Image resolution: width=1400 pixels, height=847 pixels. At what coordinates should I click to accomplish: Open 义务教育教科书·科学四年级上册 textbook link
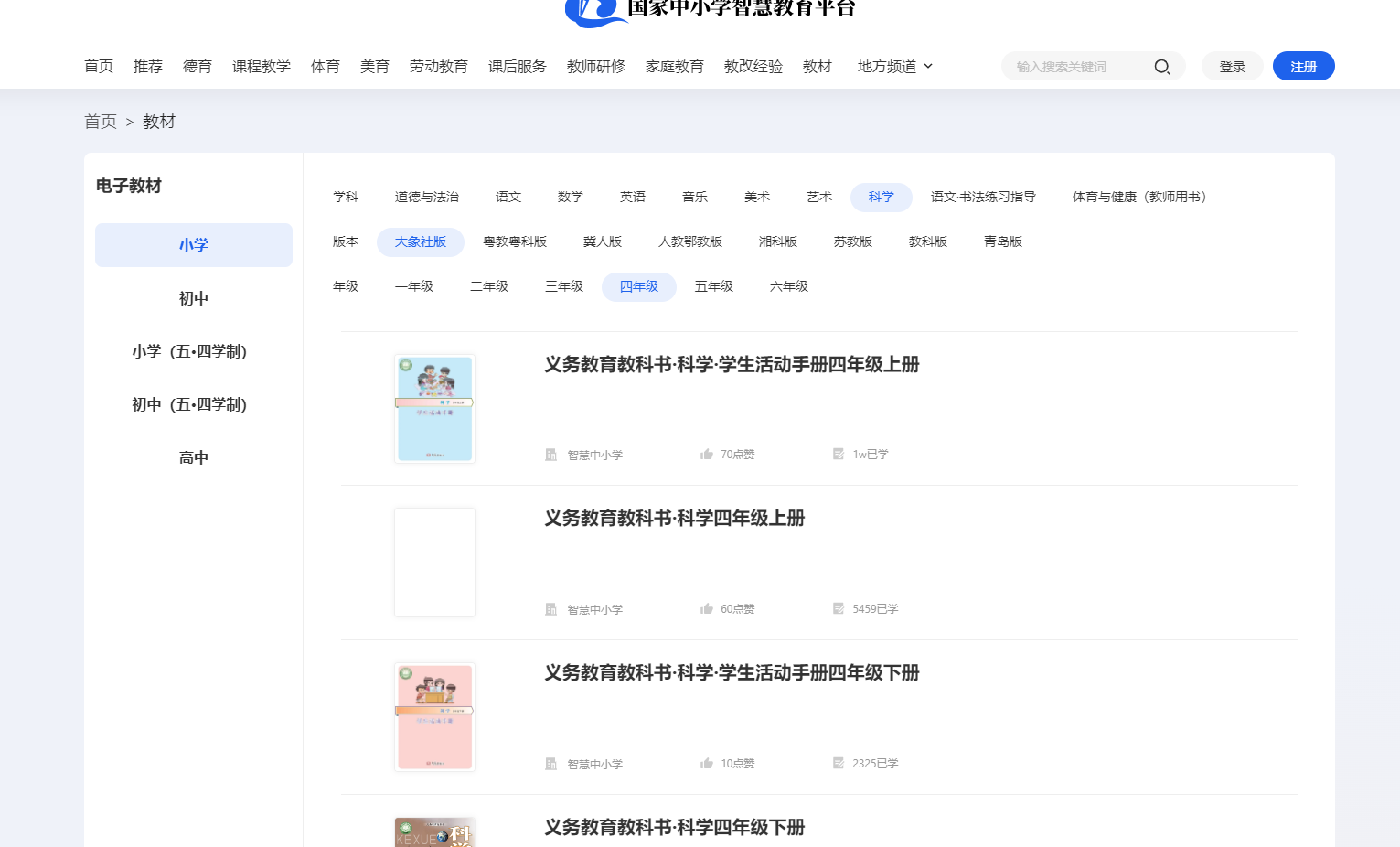pos(673,519)
